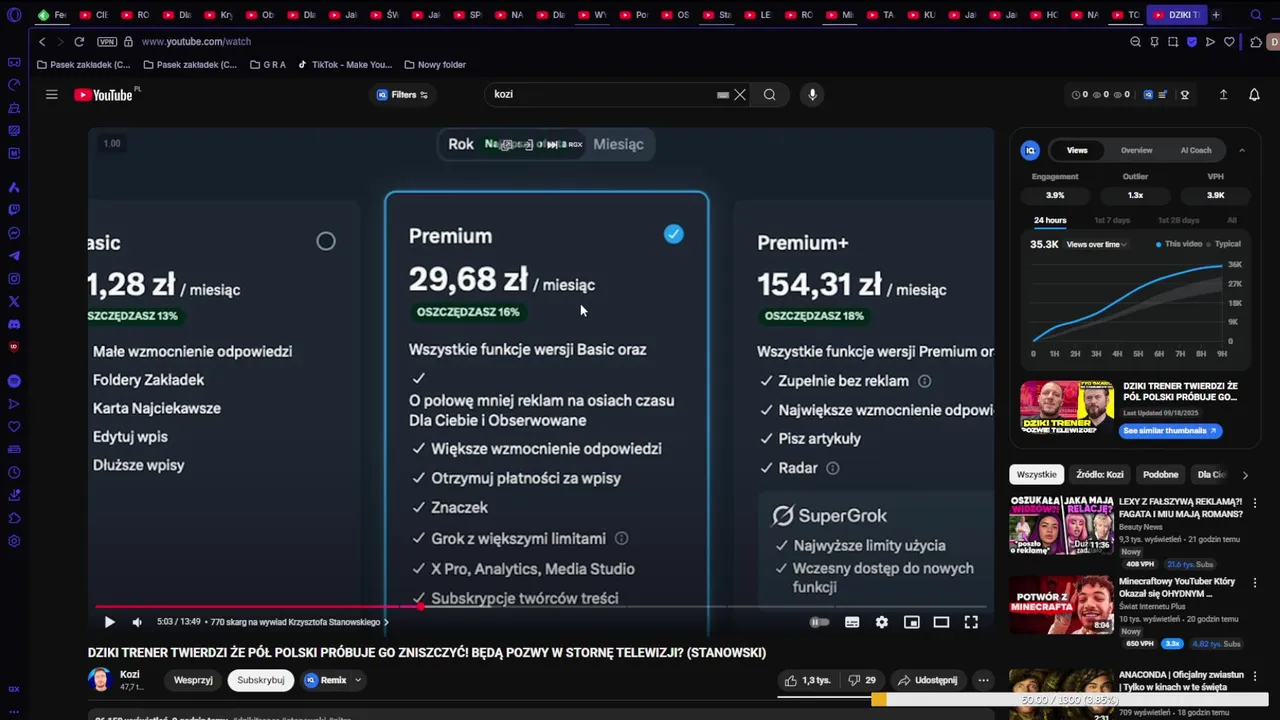Filter by Źródło: Kozi chip

1100,475
